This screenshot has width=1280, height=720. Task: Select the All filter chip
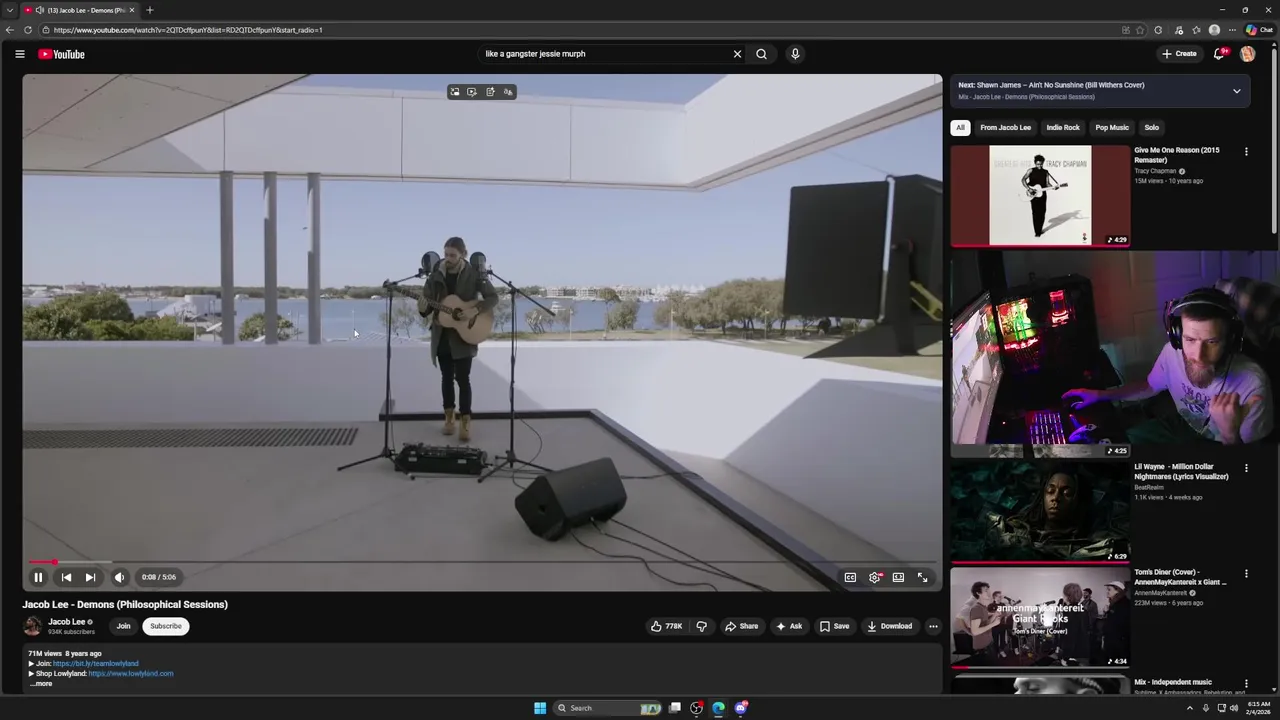tap(960, 128)
